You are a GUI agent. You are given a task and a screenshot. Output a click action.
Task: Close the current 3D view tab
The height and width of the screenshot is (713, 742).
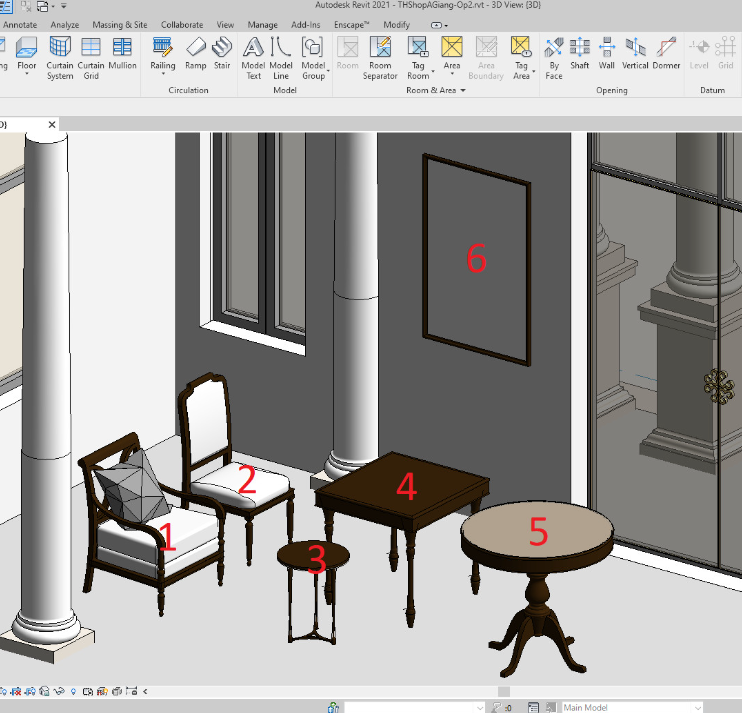tap(53, 125)
